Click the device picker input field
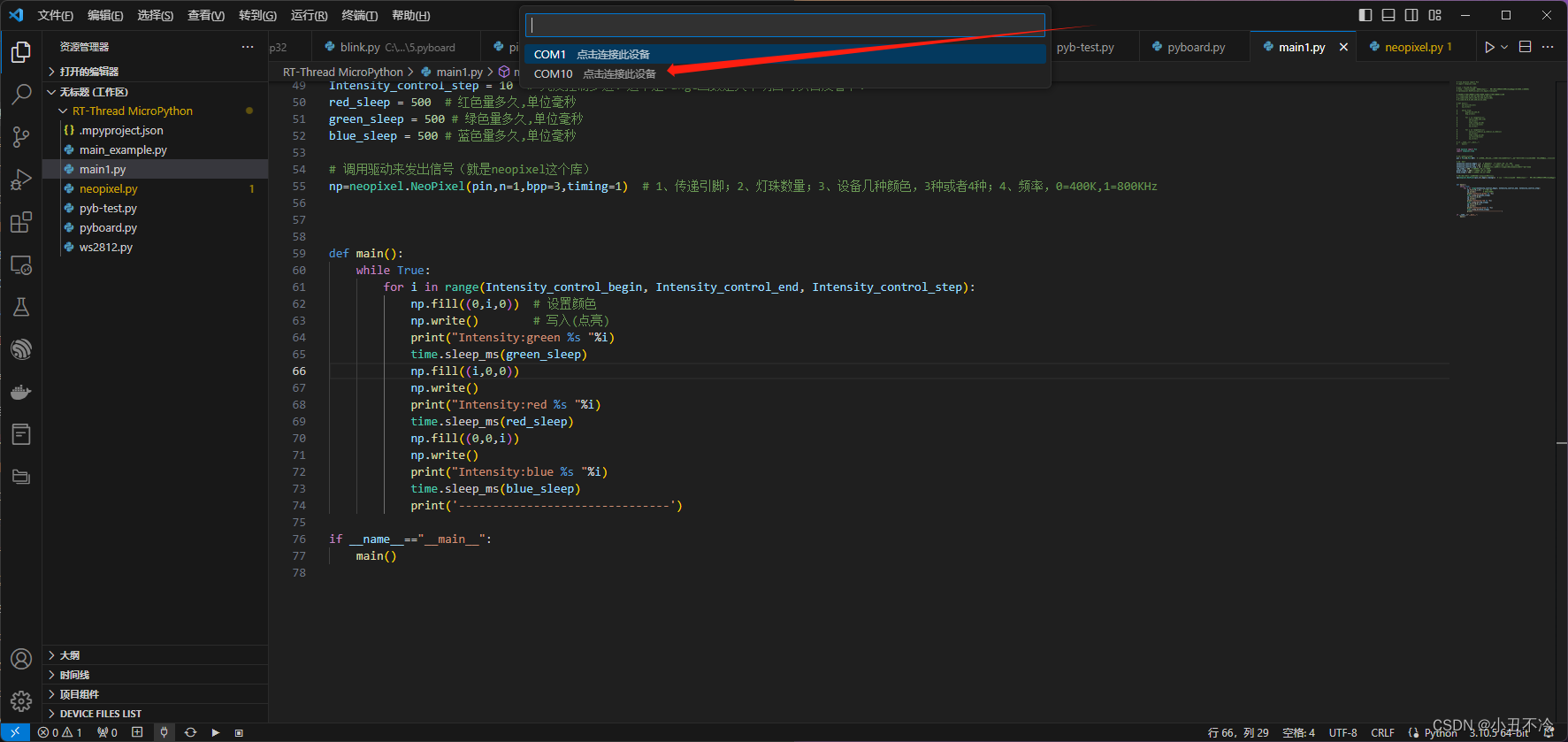 (x=785, y=25)
